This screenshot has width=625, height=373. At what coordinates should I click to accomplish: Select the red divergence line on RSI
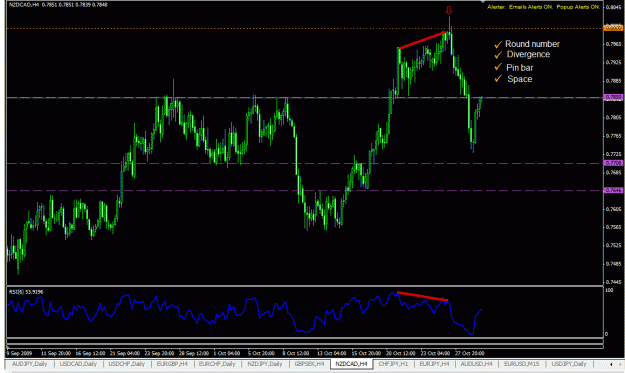pyautogui.click(x=423, y=296)
